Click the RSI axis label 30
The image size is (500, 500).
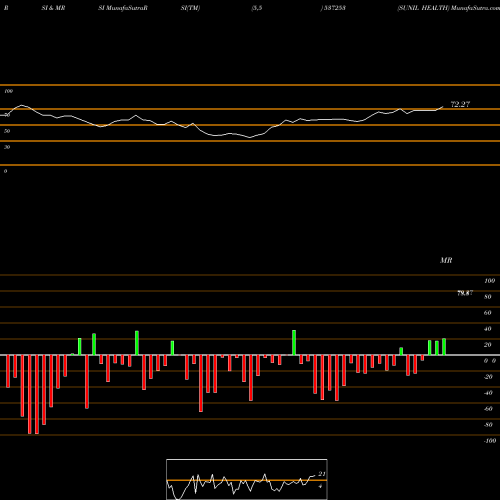[x=7, y=147]
